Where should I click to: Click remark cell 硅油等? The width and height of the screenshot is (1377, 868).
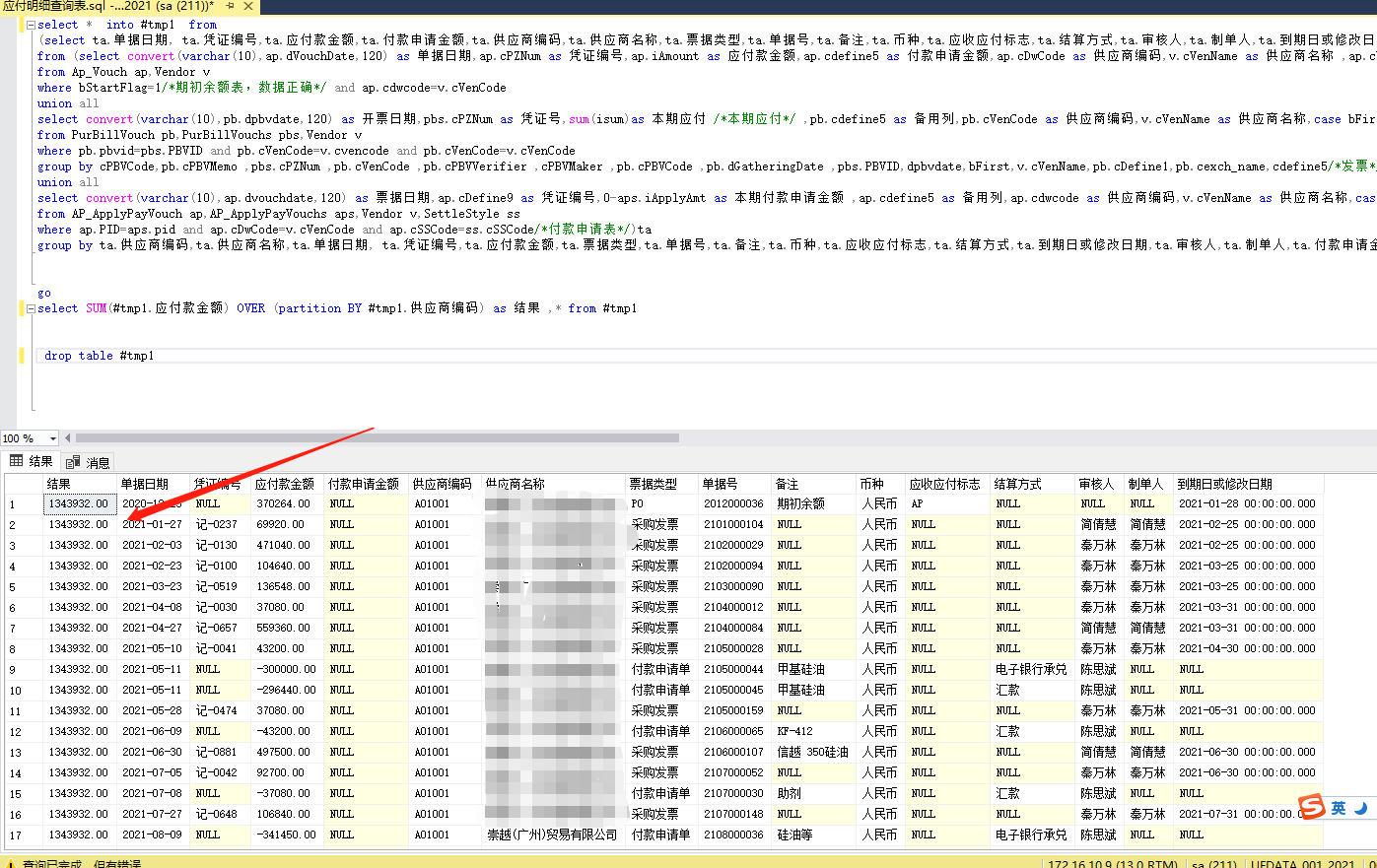point(815,835)
